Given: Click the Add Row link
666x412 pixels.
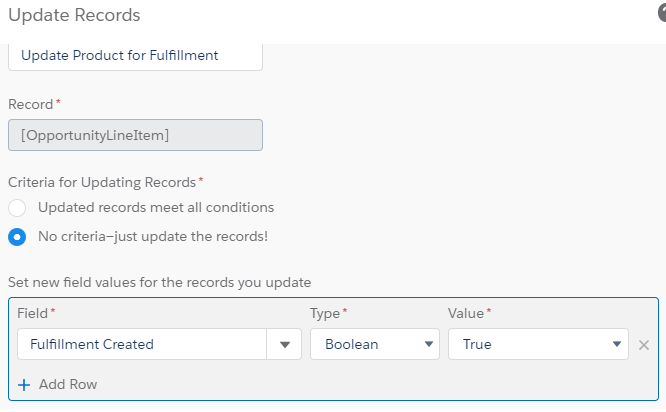Looking at the screenshot, I should (x=67, y=384).
